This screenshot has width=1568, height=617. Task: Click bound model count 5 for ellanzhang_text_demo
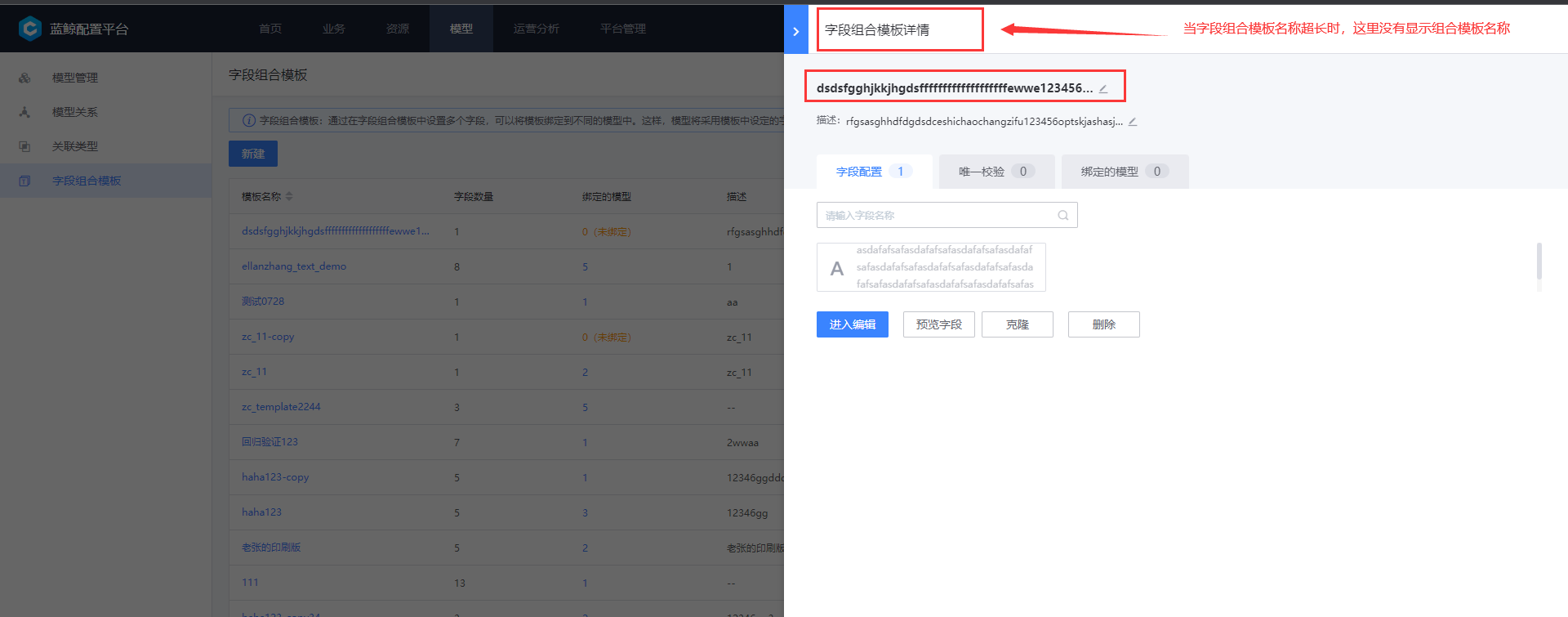(585, 267)
